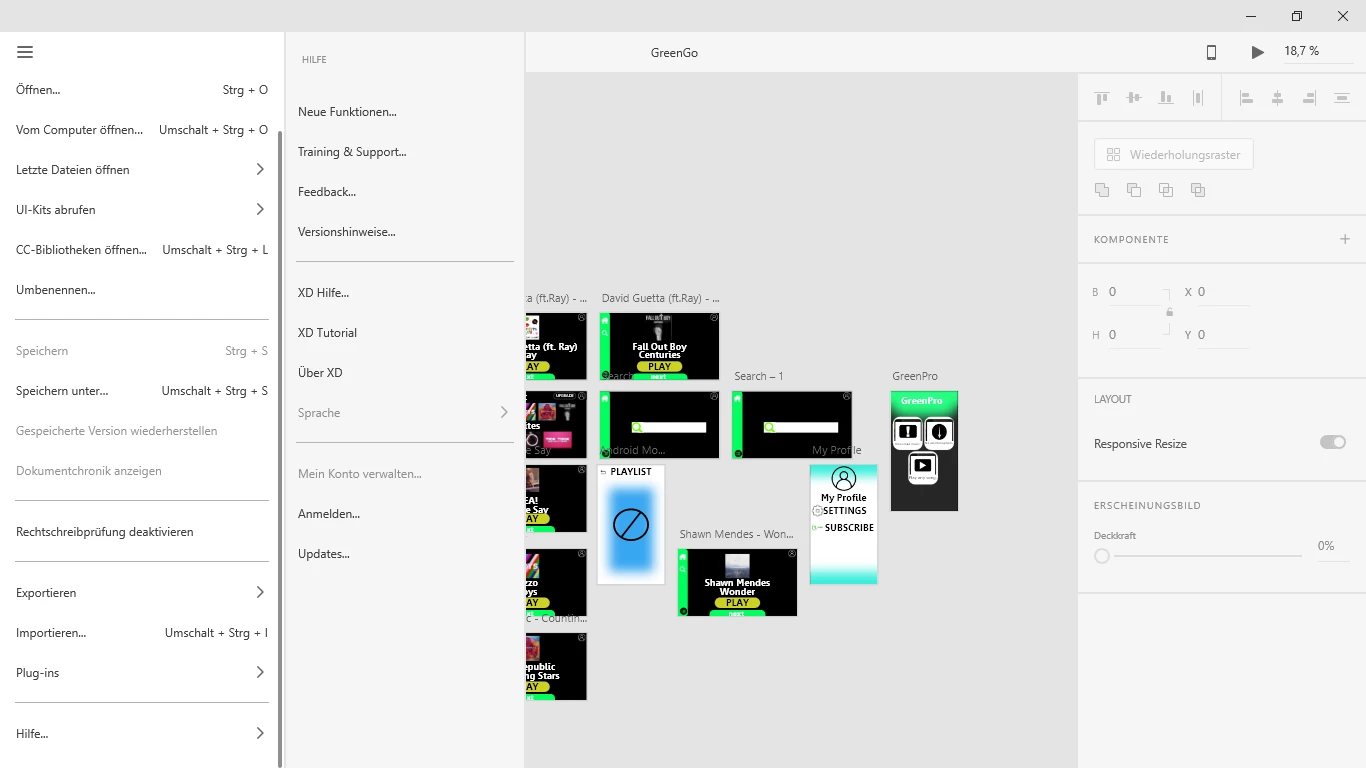
Task: Expand UI-Kits abrufen submenu
Action: click(x=142, y=210)
